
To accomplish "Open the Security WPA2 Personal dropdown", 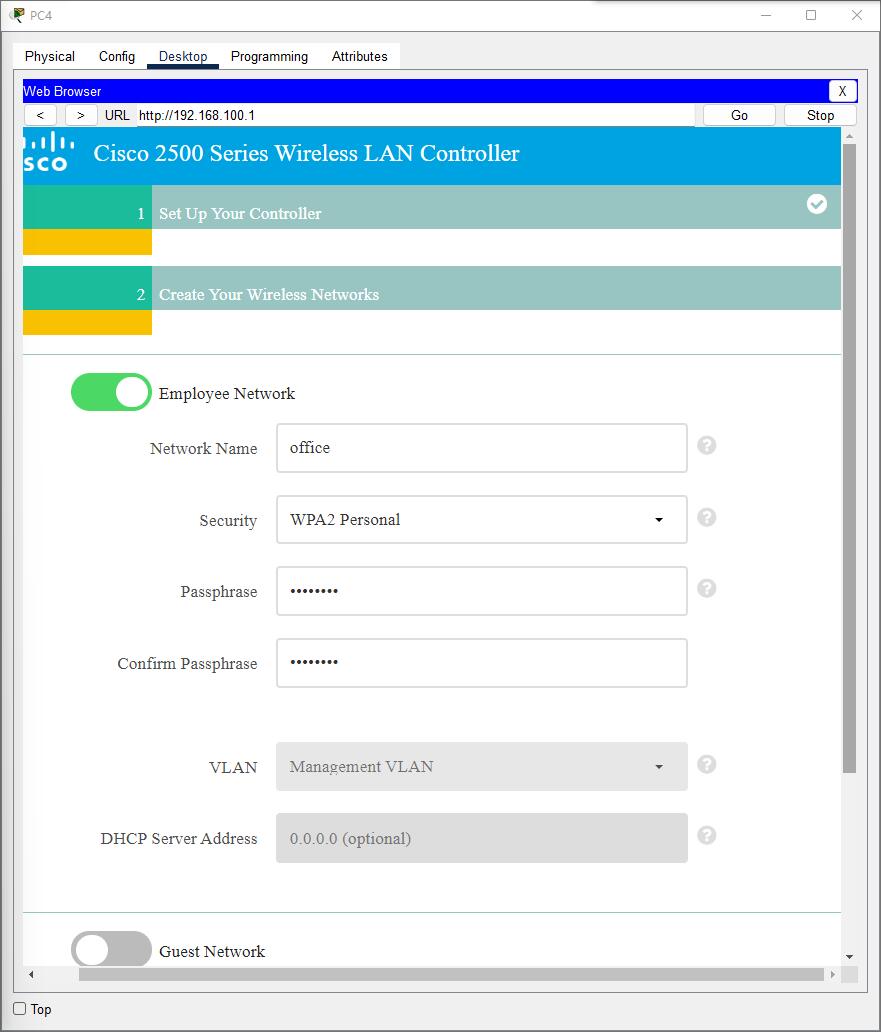I will pyautogui.click(x=482, y=519).
